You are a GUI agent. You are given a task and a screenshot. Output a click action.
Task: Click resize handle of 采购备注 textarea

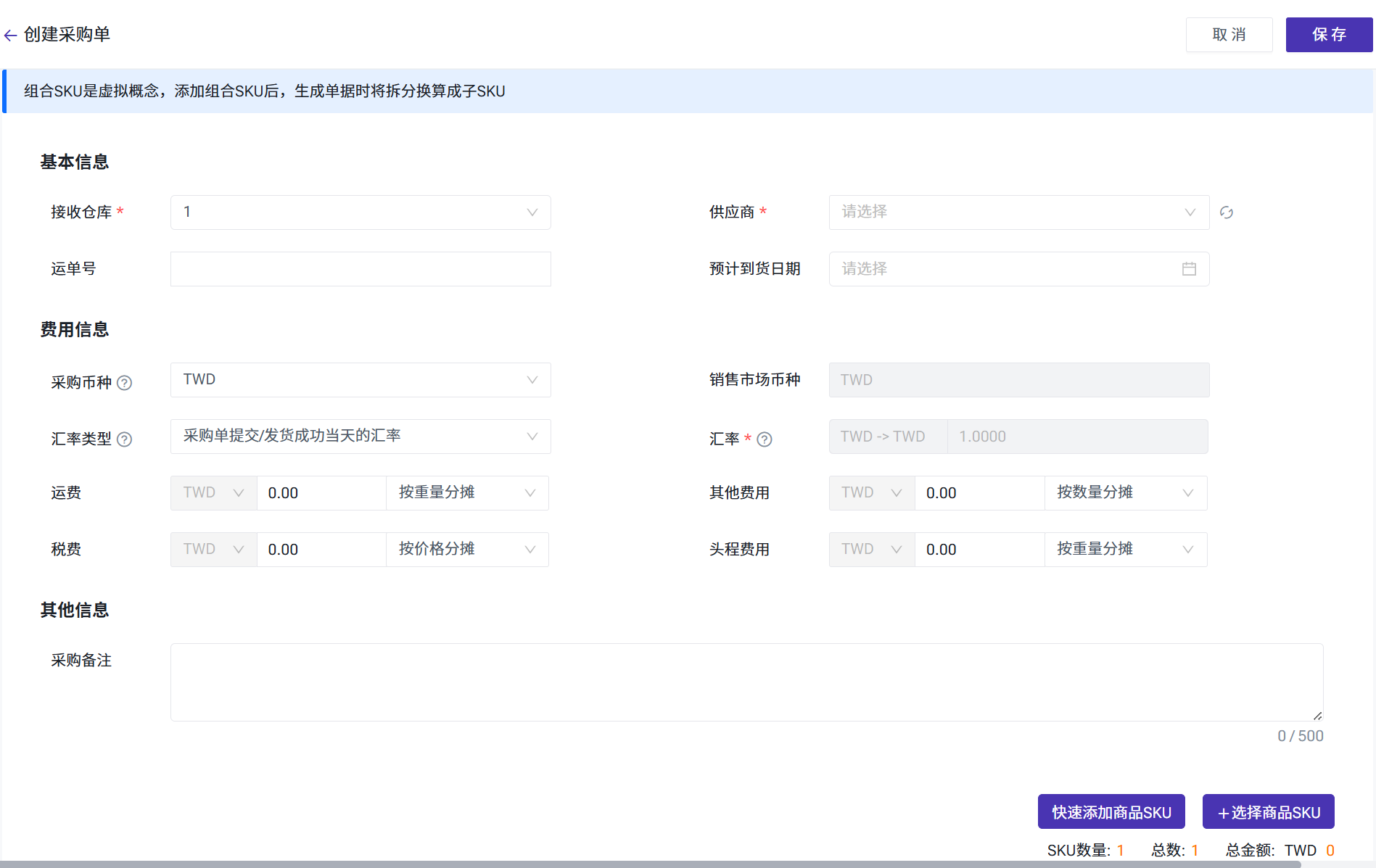point(1317,716)
